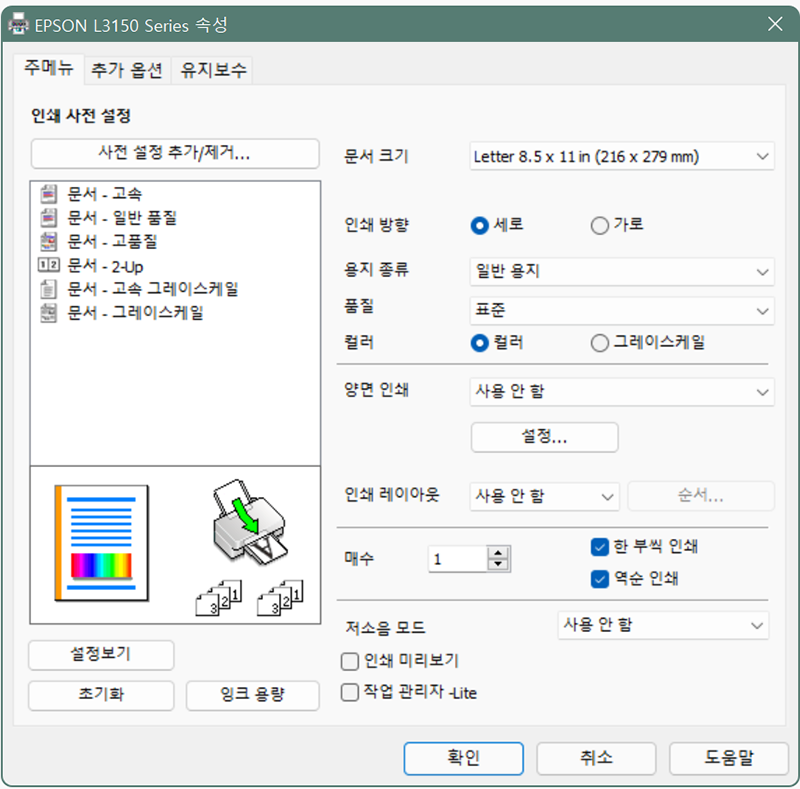Screen dimensions: 800x789
Task: Click the left collate pages icon
Action: [x=219, y=597]
